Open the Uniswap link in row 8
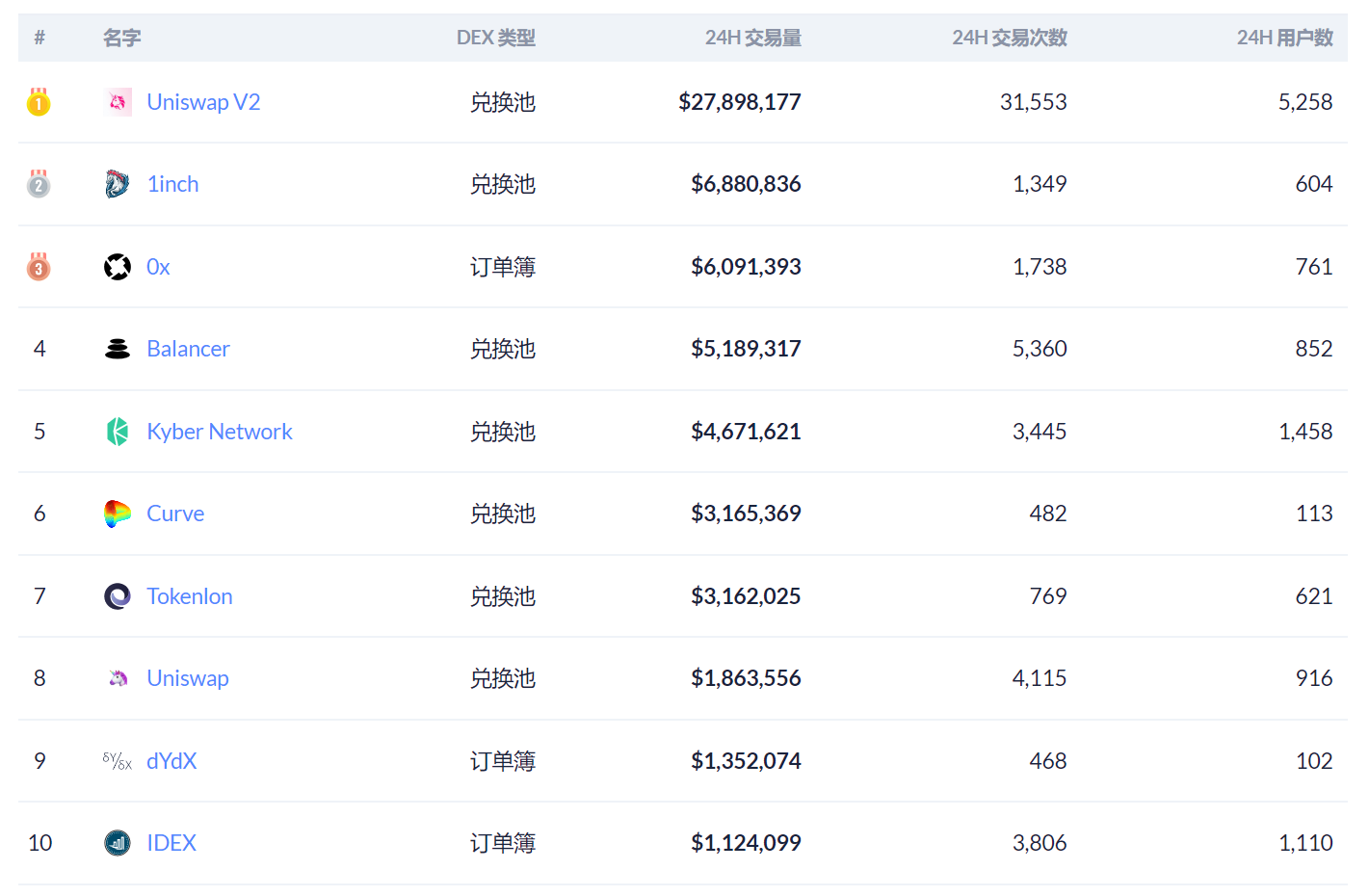This screenshot has height=896, width=1369. [x=188, y=678]
